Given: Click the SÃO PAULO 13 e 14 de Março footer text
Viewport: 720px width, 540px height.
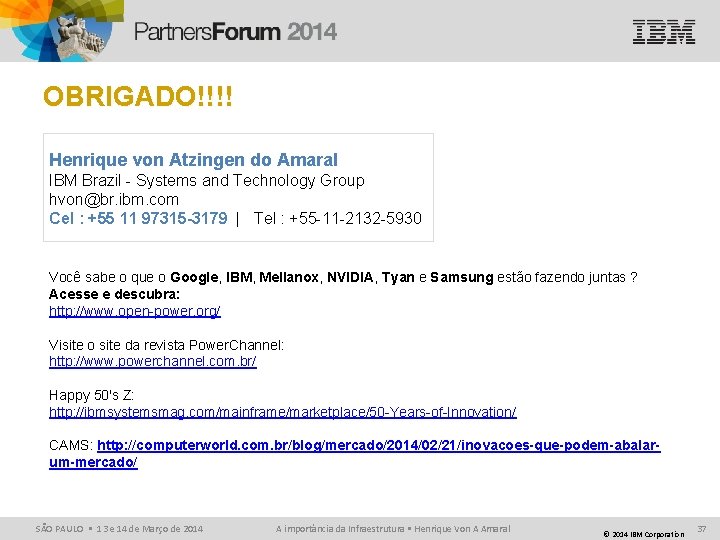Looking at the screenshot, I should pos(119,529).
